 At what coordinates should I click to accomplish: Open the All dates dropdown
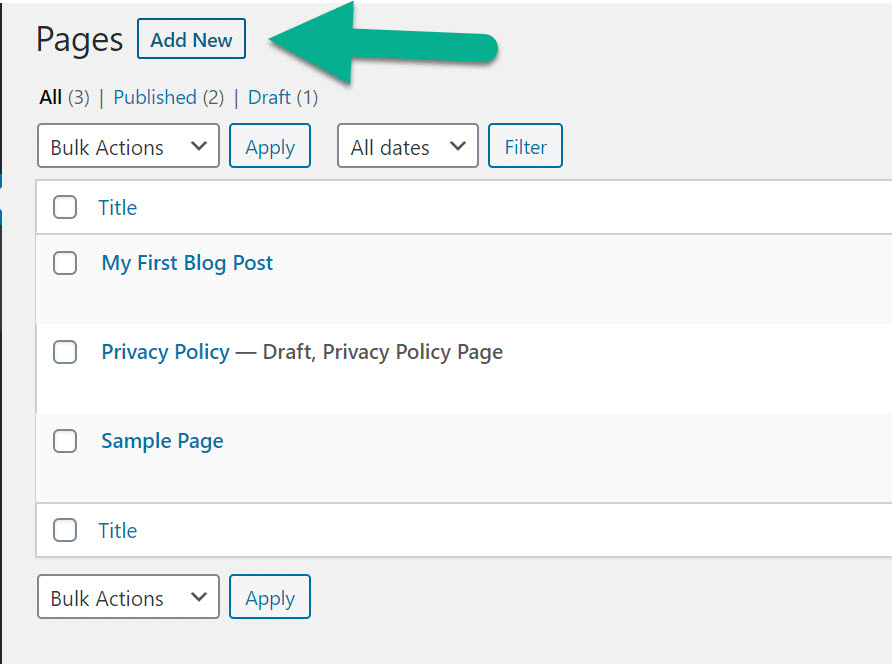(x=407, y=145)
